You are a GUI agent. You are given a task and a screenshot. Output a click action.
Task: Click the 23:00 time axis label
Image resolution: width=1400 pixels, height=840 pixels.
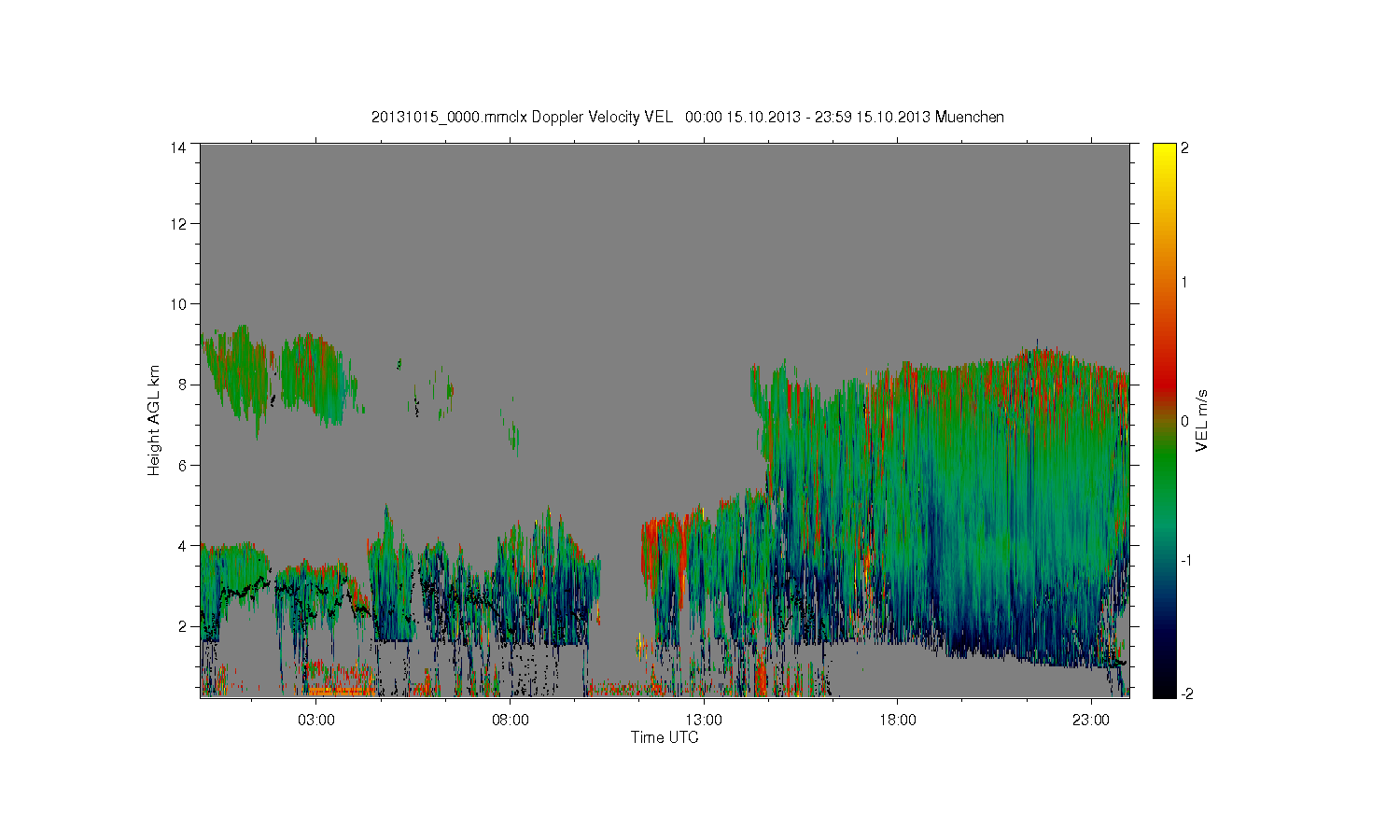pos(1091,721)
